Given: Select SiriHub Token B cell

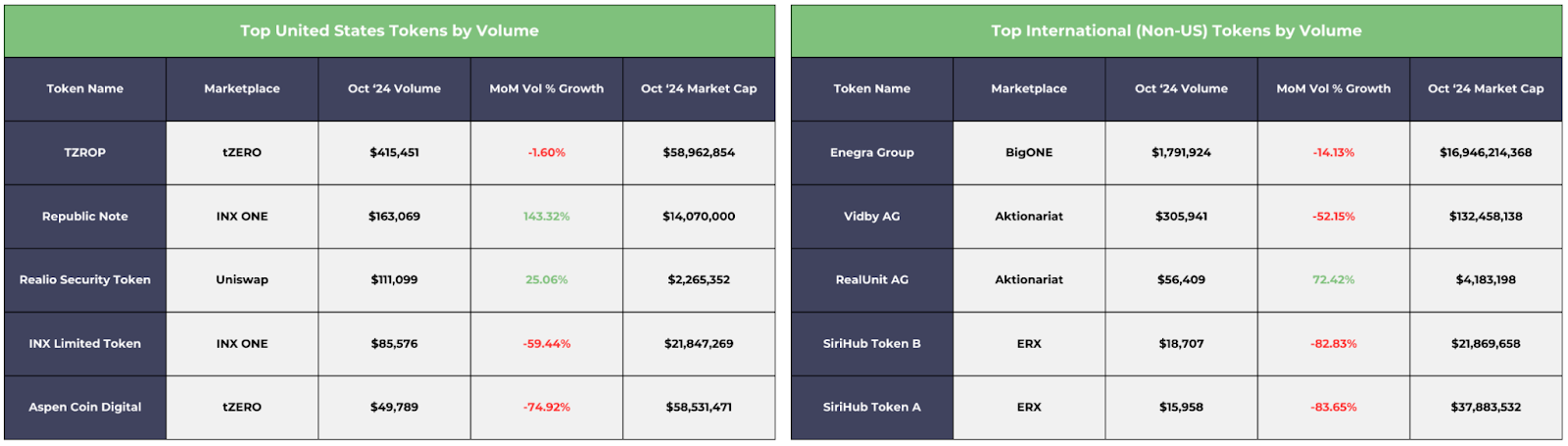Looking at the screenshot, I should (872, 344).
